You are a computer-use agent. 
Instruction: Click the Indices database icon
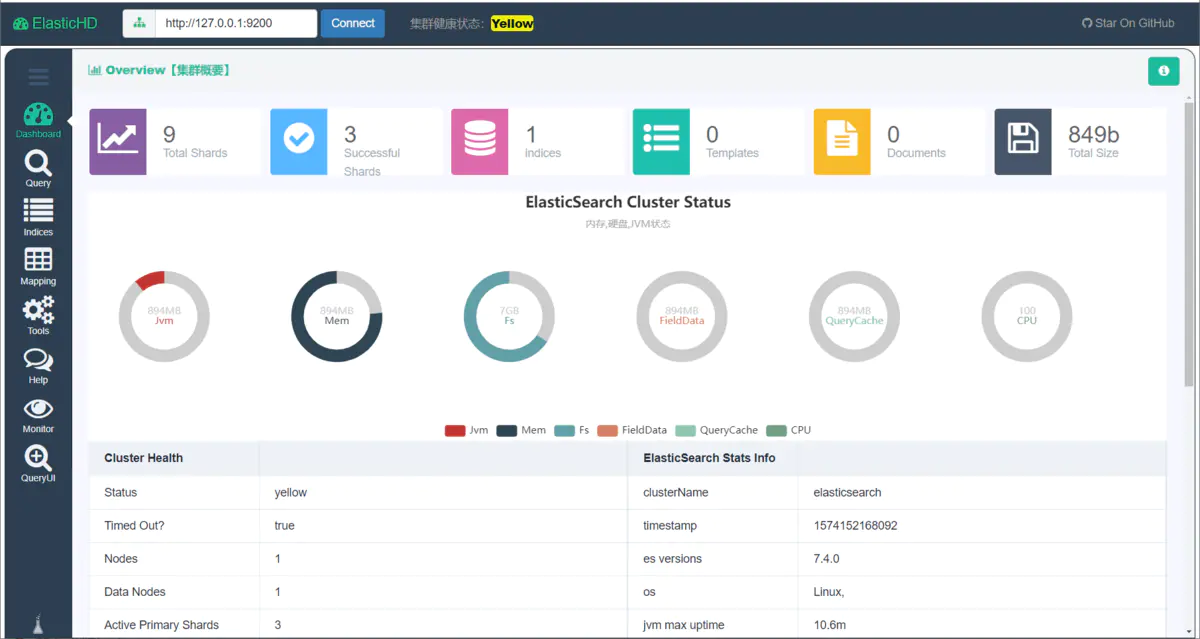click(480, 141)
